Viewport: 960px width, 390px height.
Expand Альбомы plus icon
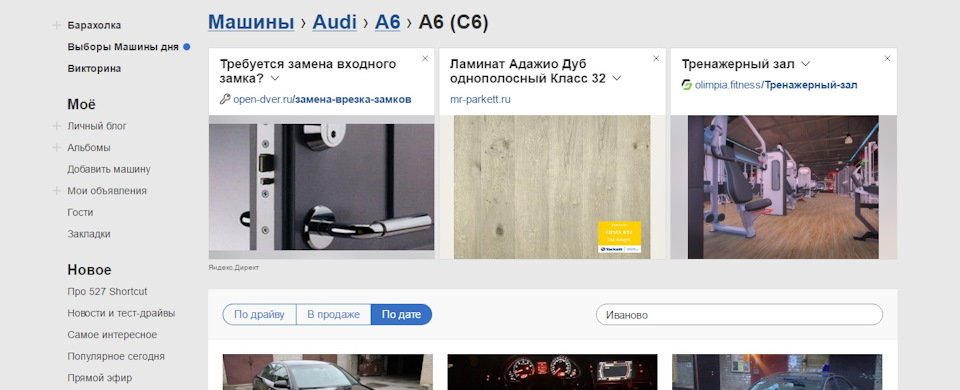click(56, 148)
